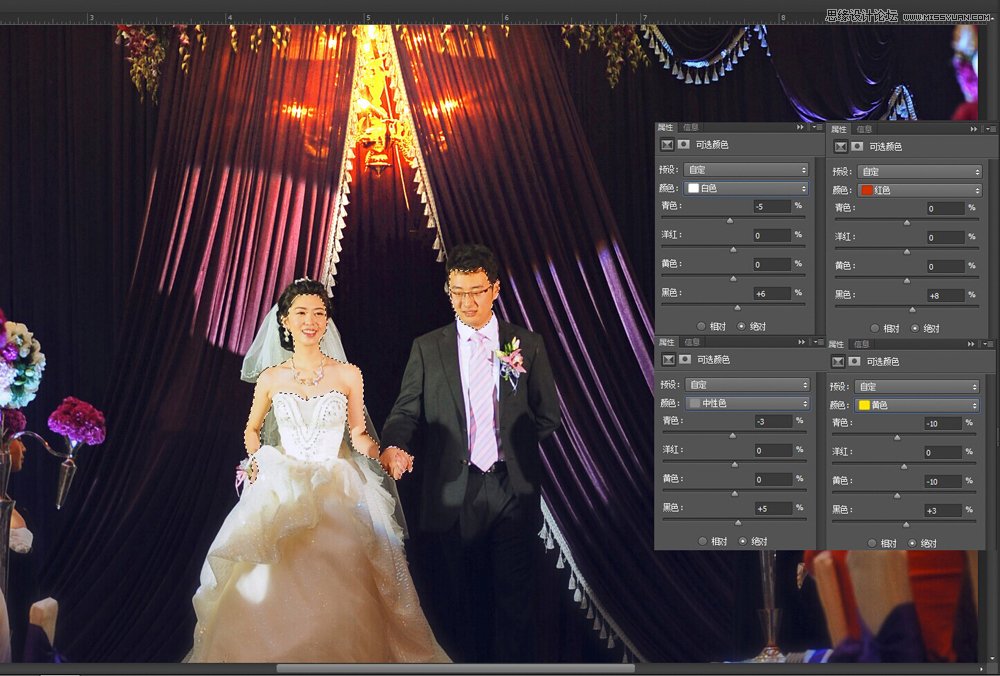Open the 颜色 dropdown showing 白色
1000x676 pixels.
[746, 188]
